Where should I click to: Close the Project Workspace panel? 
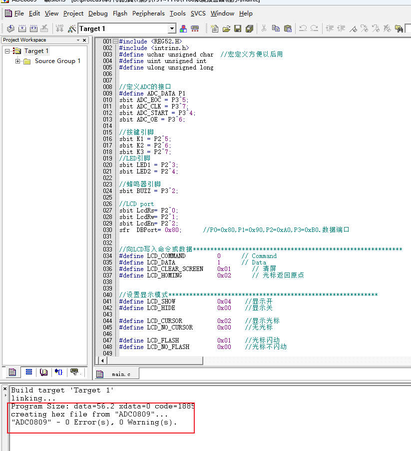(84, 40)
